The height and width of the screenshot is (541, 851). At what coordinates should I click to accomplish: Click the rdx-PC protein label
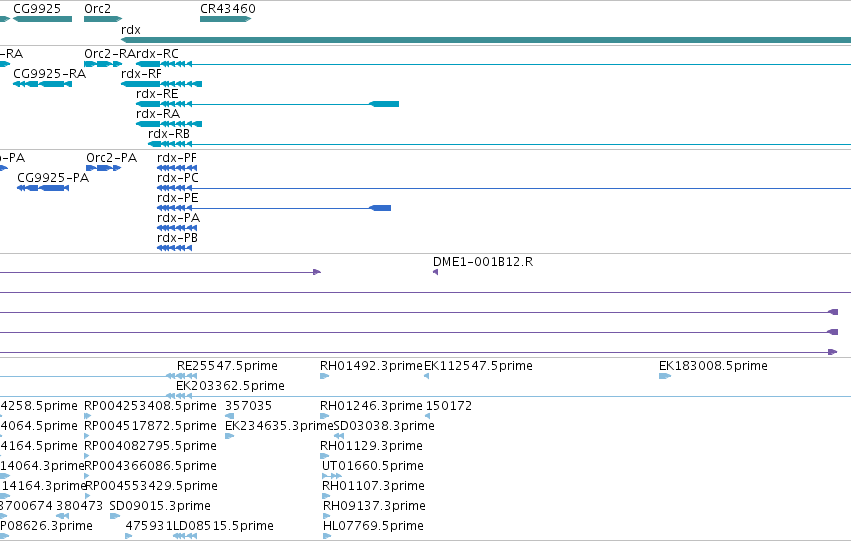(177, 178)
